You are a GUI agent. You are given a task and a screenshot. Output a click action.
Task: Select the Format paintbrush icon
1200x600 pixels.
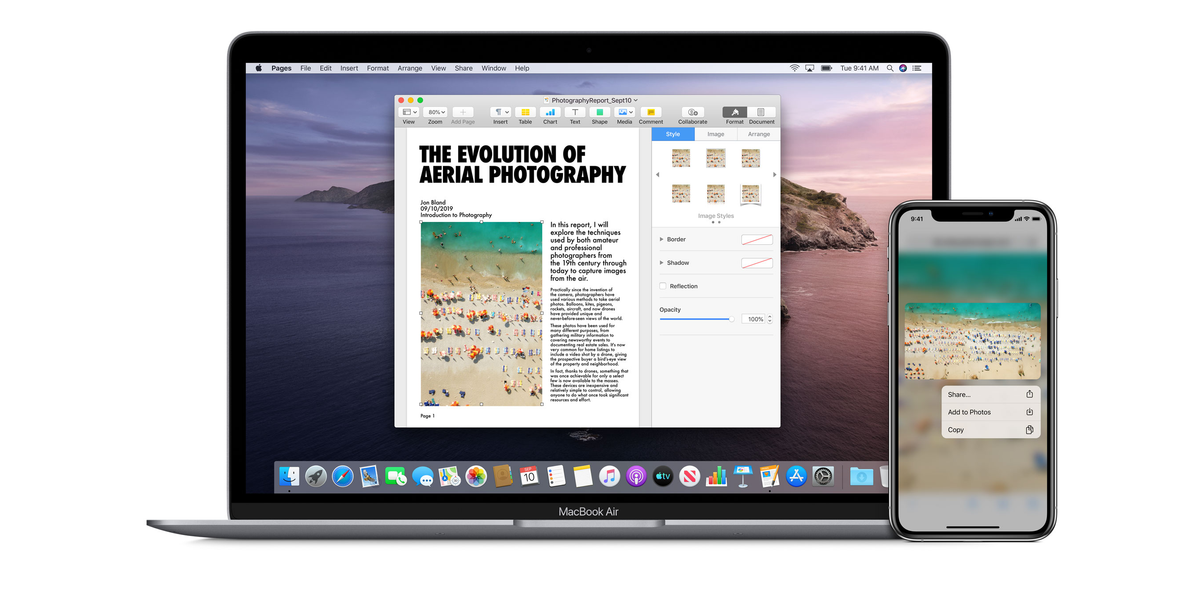point(736,111)
